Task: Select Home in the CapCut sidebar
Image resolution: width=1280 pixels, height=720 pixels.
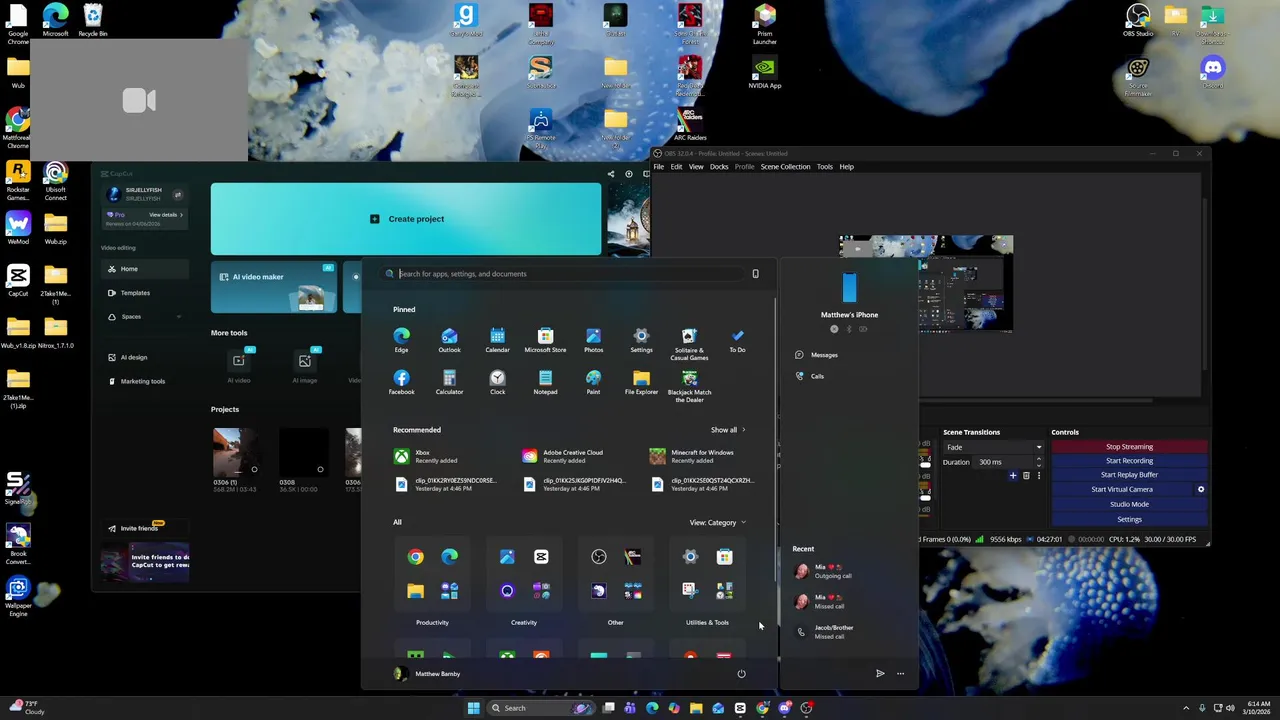Action: [145, 269]
